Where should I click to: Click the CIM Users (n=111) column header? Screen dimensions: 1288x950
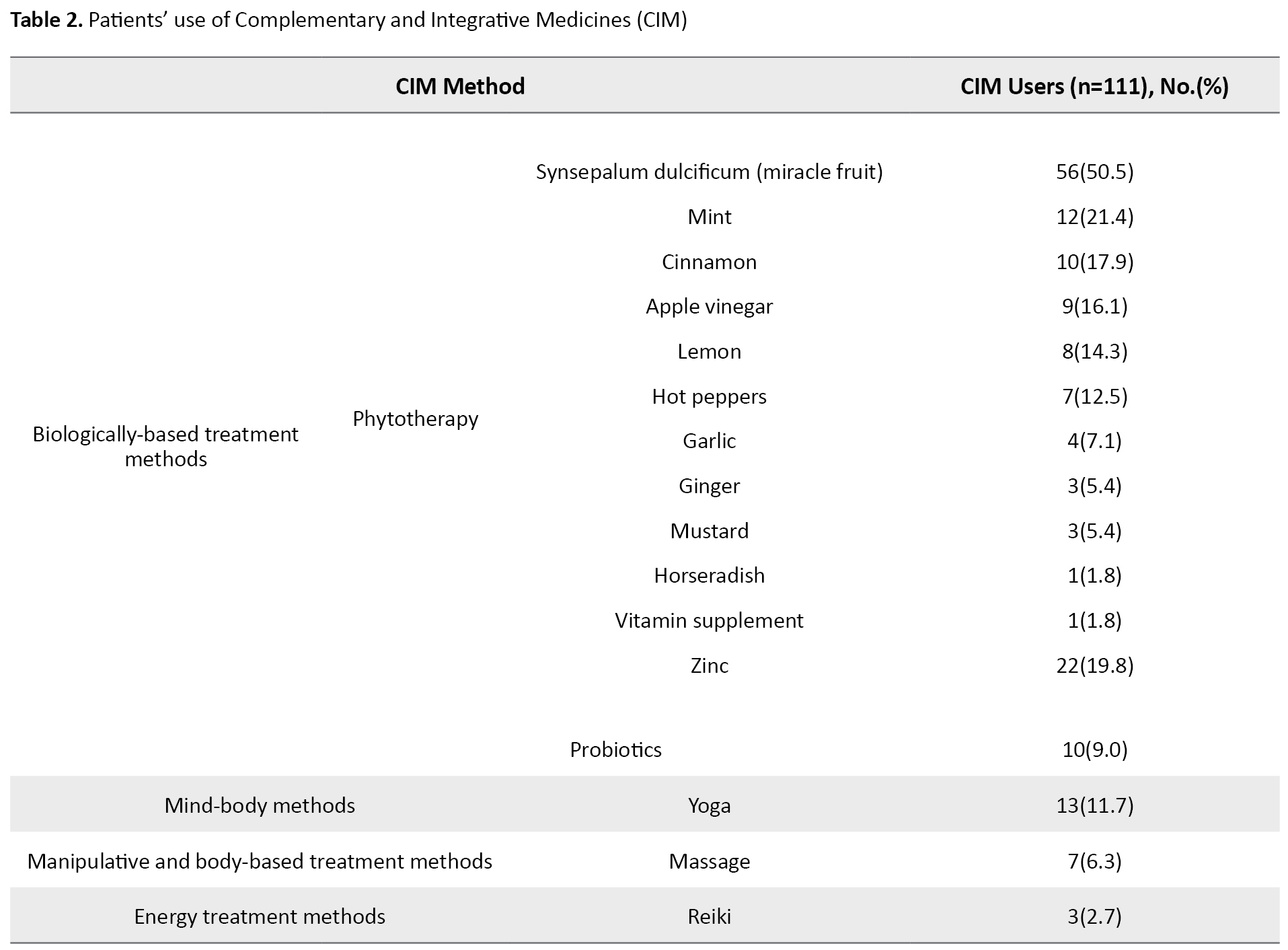pos(1094,86)
